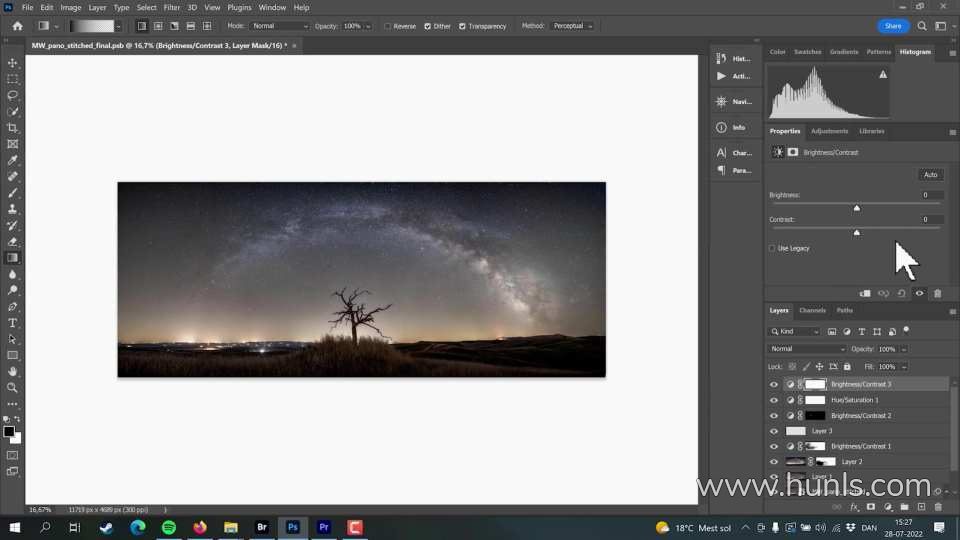Hide the Brightness/Contrast 1 layer

coord(774,446)
